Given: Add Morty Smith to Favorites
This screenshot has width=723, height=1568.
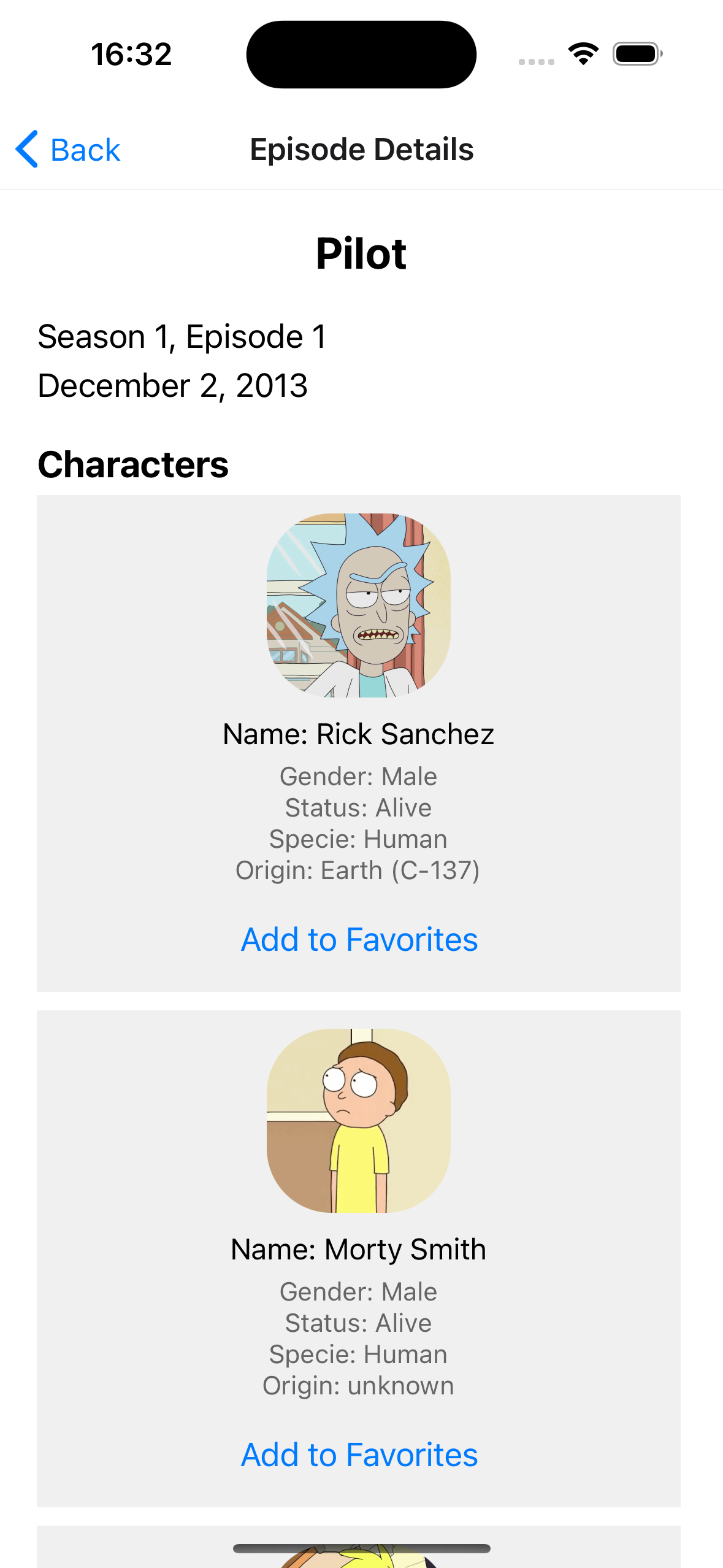Looking at the screenshot, I should [359, 1455].
